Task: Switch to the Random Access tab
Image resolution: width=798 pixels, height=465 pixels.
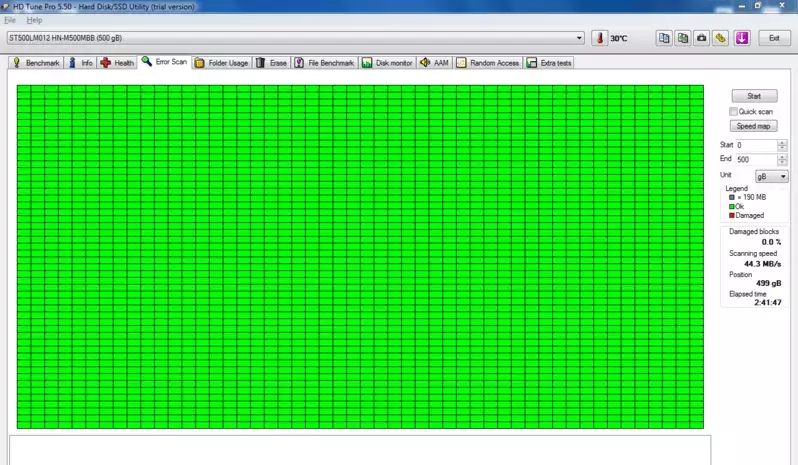Action: coord(488,63)
